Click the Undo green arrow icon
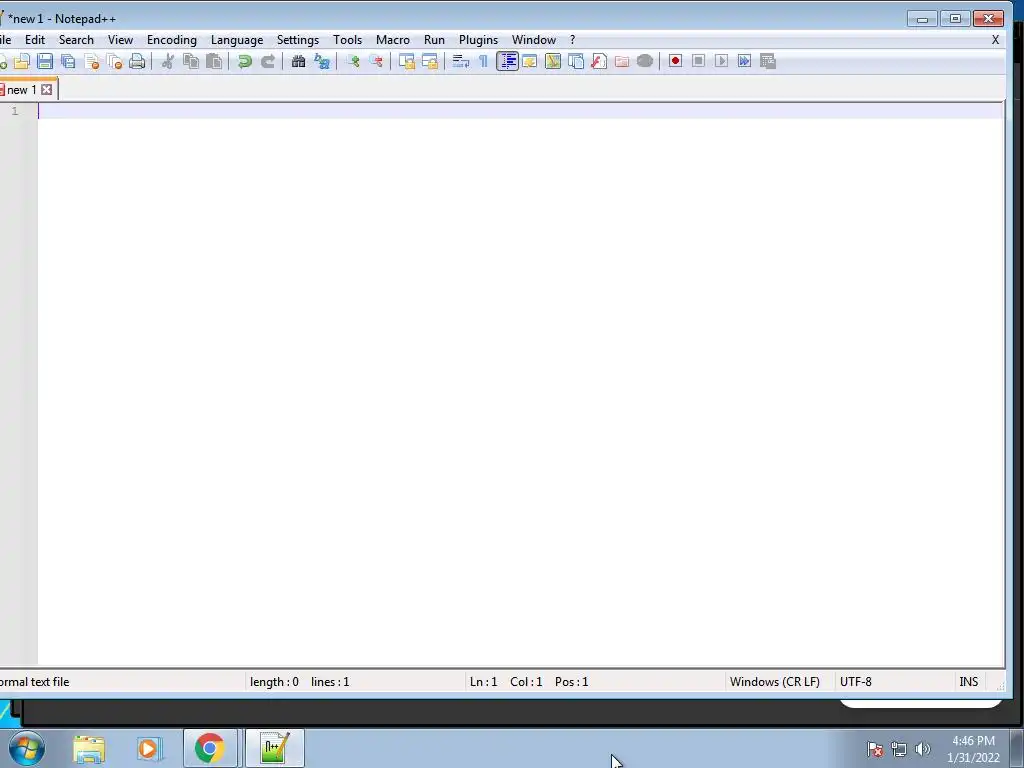Viewport: 1024px width, 768px height. pos(245,61)
